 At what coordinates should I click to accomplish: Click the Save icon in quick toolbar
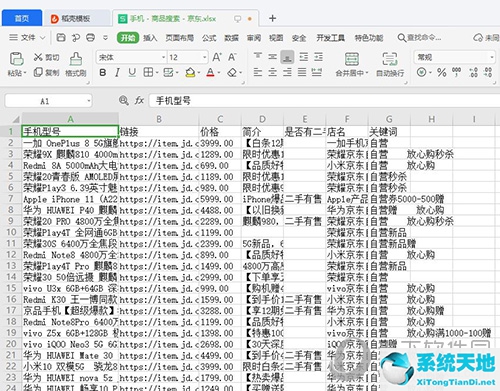point(61,37)
